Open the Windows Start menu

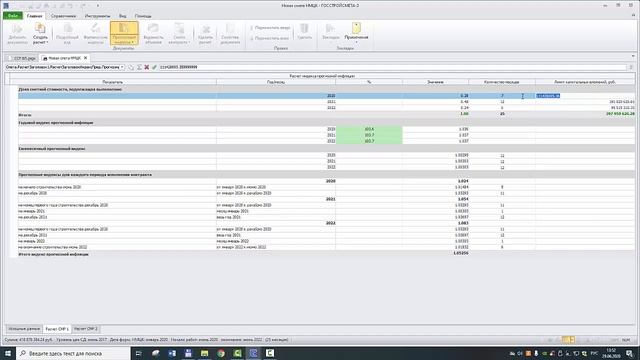pyautogui.click(x=8, y=353)
